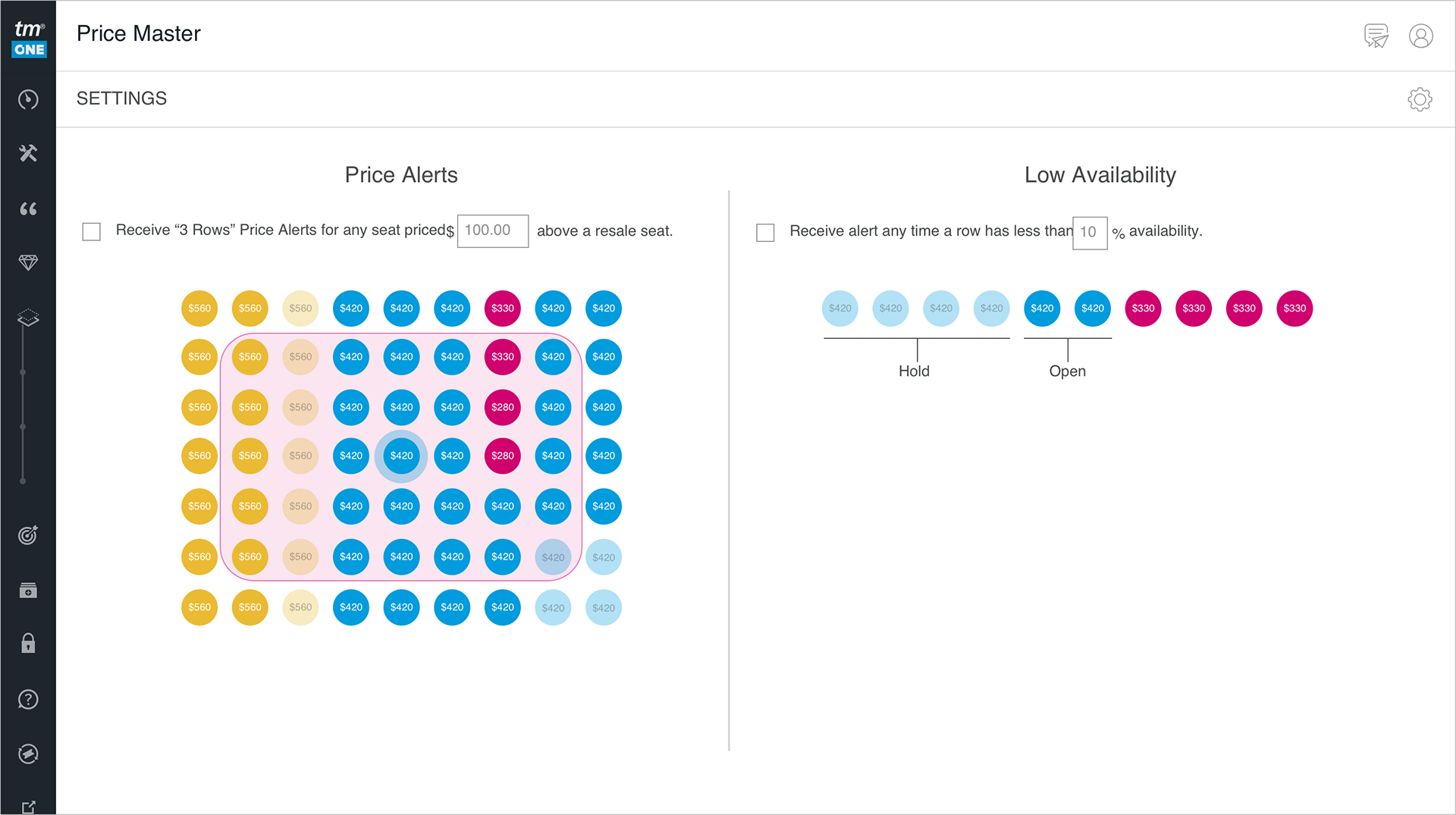
Task: Open the help question mark icon
Action: pyautogui.click(x=28, y=699)
